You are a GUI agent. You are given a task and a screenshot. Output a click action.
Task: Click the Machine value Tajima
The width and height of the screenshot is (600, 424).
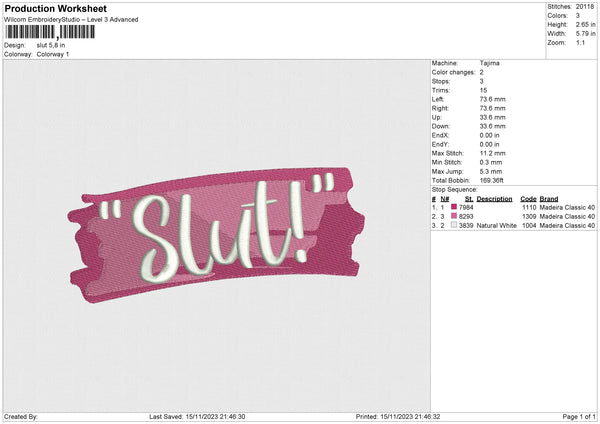click(x=490, y=63)
